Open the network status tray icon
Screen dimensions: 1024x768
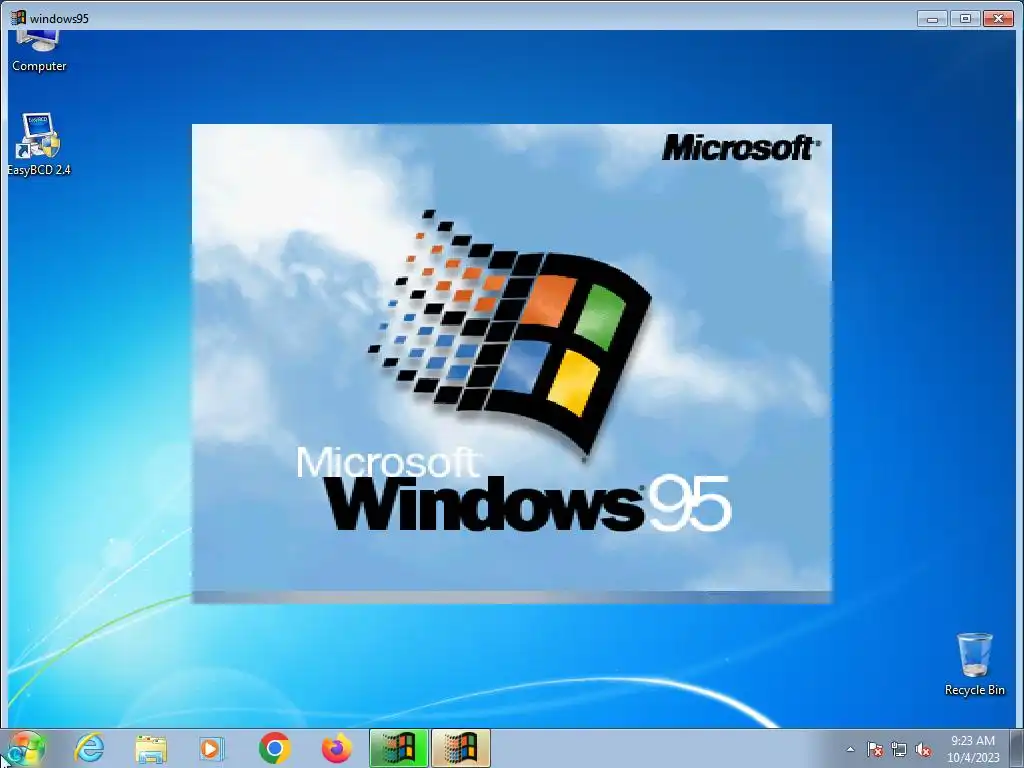pos(899,749)
